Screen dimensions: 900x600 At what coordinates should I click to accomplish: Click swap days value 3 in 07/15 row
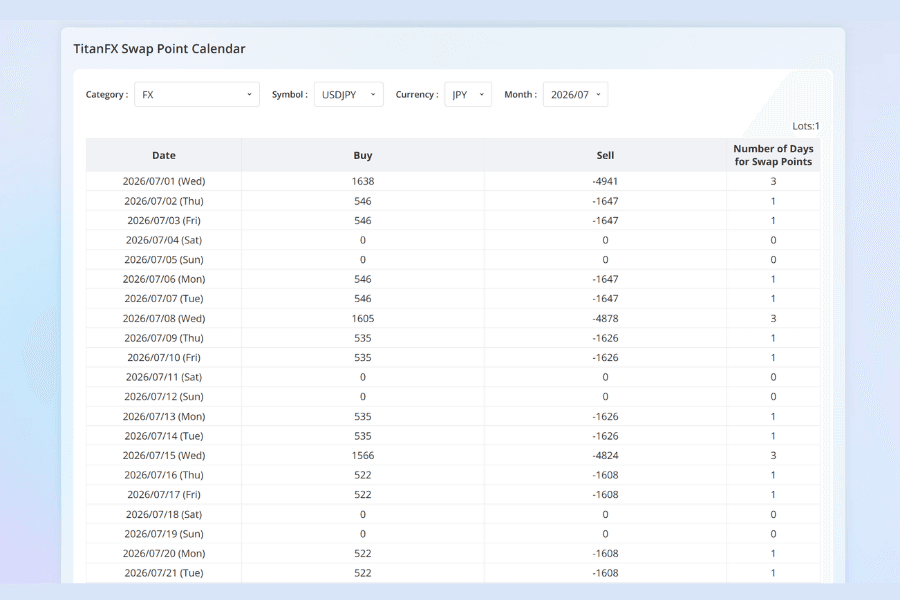click(x=773, y=455)
